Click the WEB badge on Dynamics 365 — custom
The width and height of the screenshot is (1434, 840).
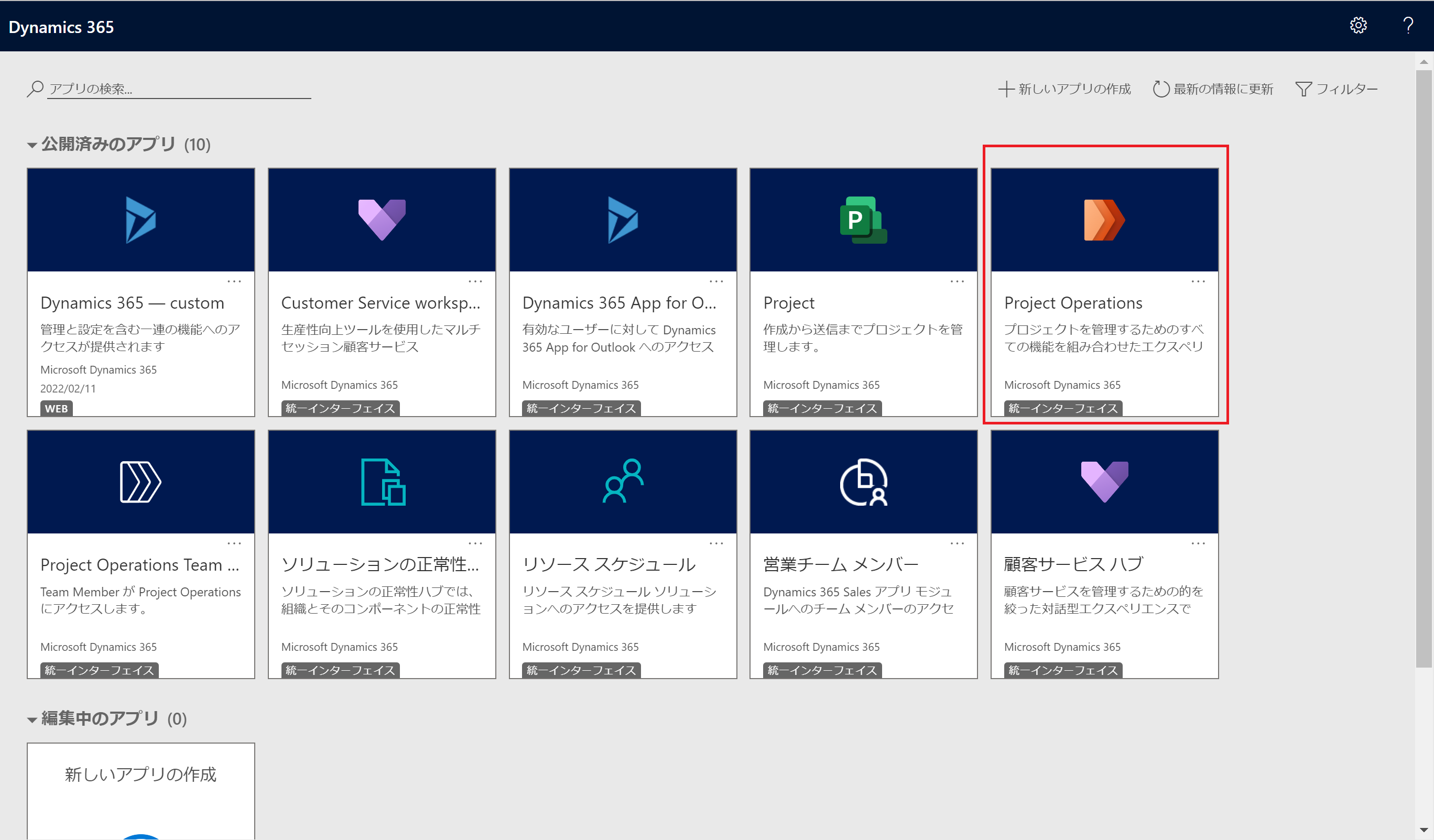point(56,409)
